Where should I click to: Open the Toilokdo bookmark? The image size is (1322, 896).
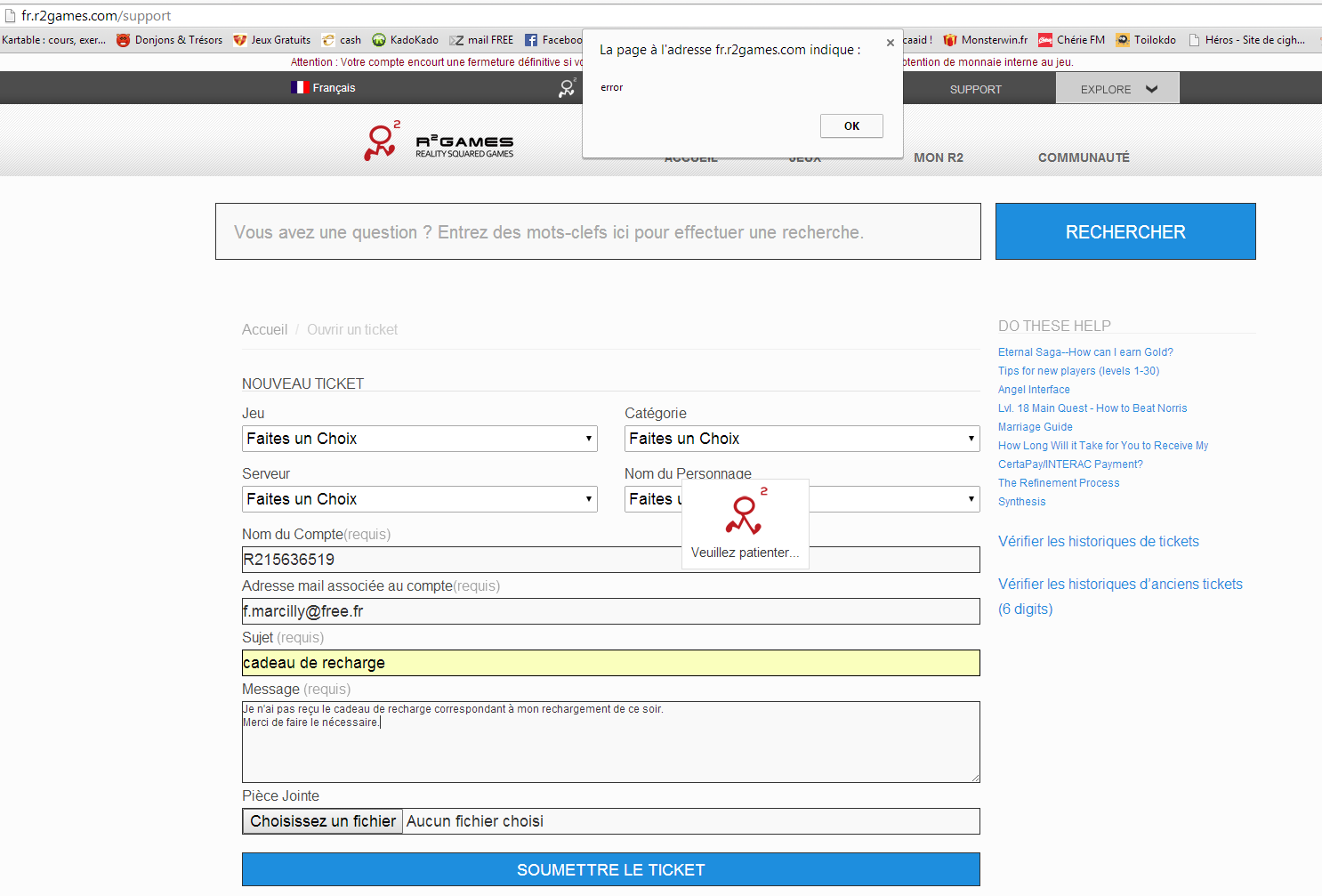pos(1146,40)
